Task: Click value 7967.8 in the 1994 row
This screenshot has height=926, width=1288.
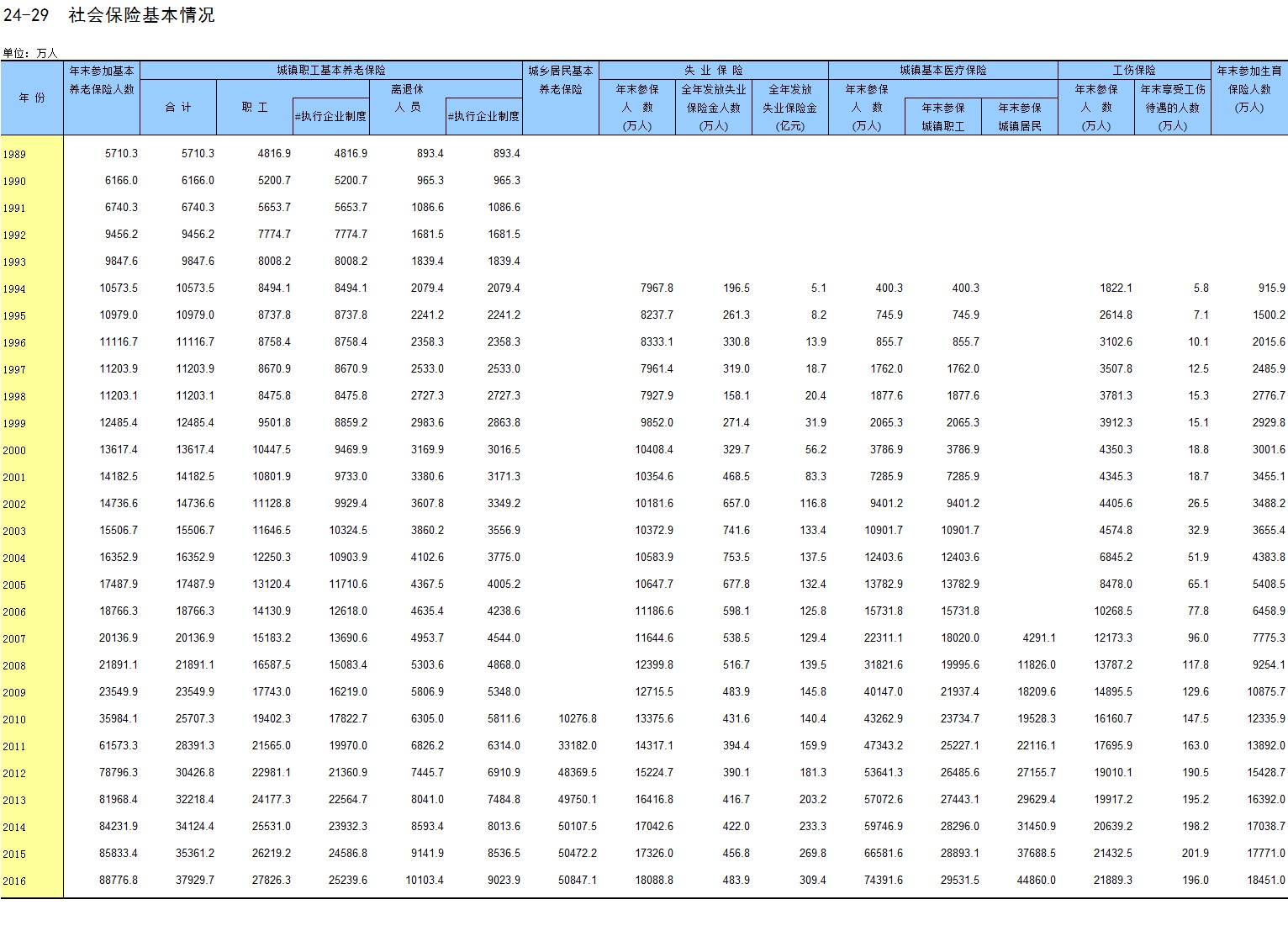Action: tap(657, 288)
